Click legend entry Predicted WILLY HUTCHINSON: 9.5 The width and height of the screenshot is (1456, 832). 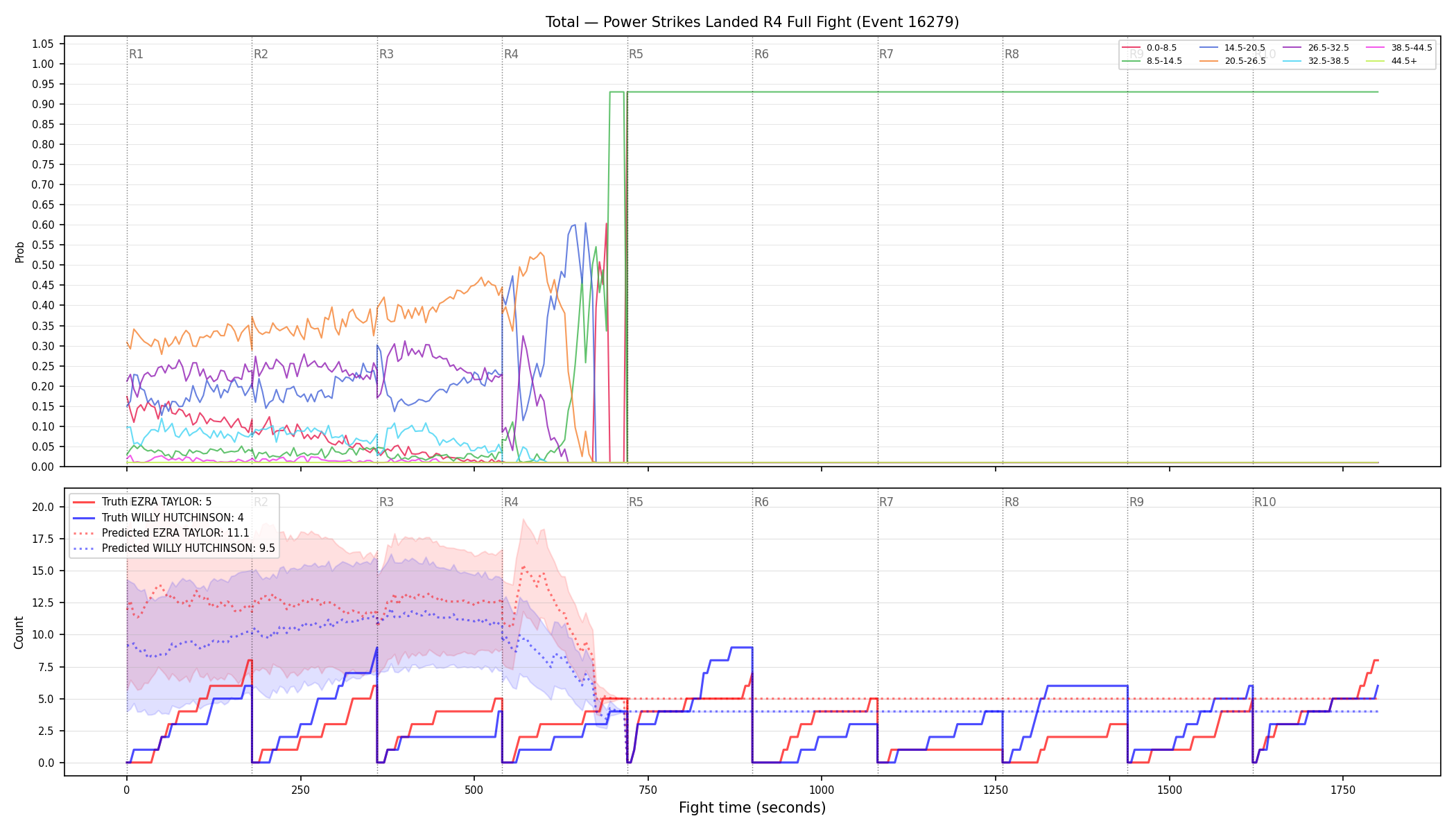pyautogui.click(x=174, y=548)
